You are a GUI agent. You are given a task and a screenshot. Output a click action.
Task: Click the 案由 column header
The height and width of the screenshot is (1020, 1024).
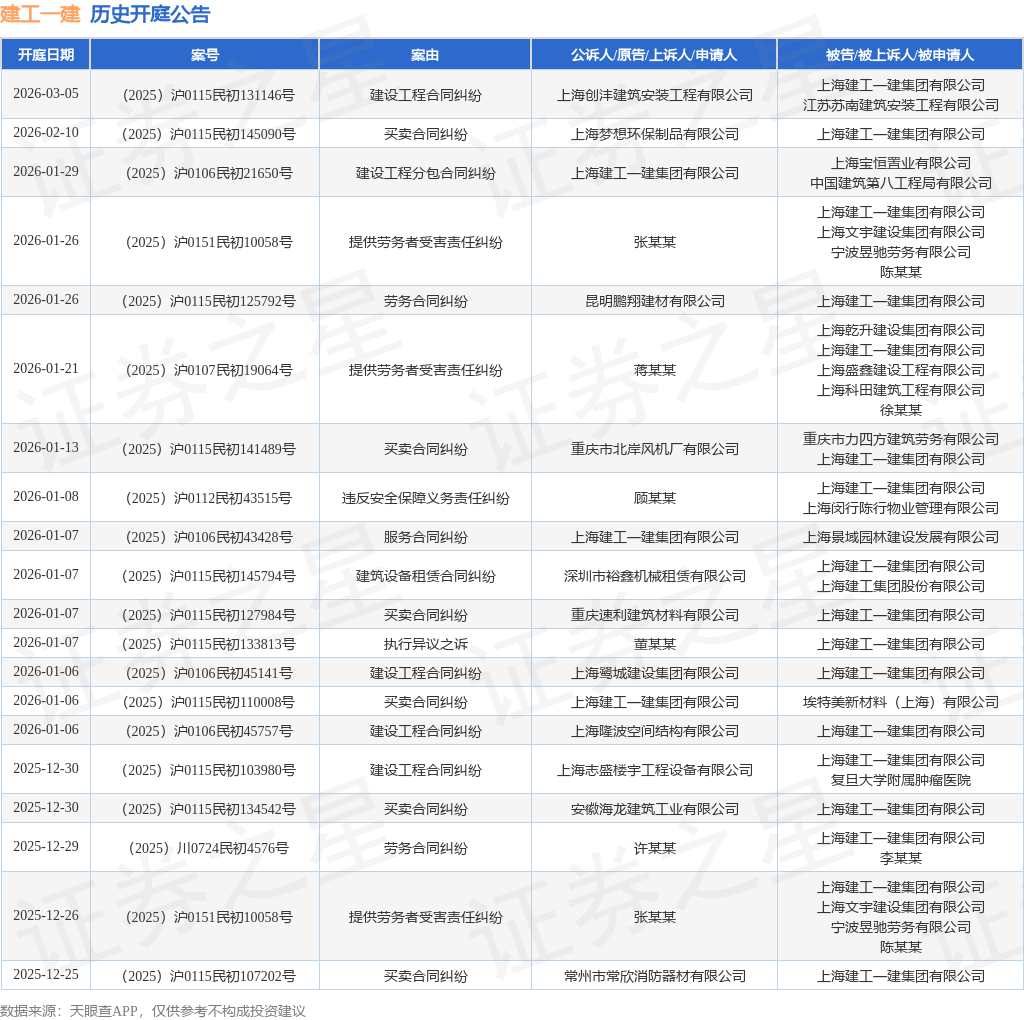[425, 55]
